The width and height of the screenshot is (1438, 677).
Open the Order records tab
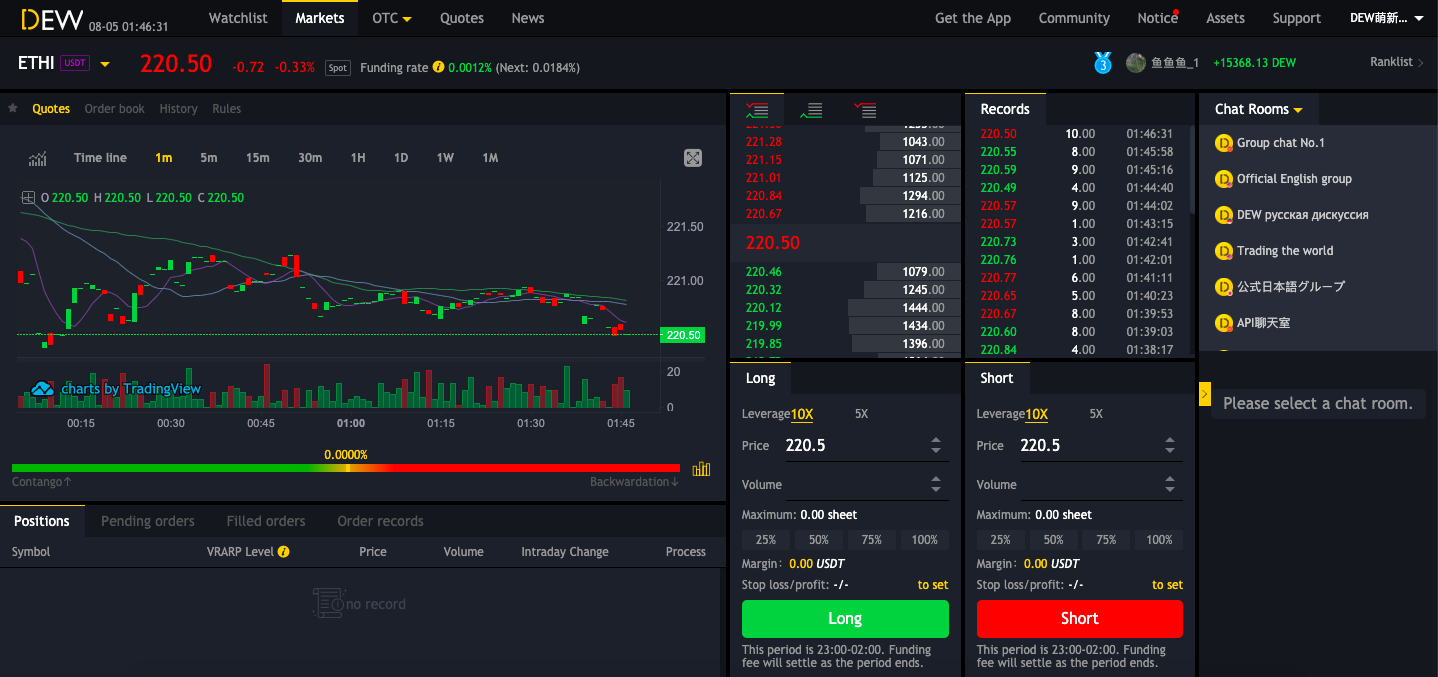[380, 521]
